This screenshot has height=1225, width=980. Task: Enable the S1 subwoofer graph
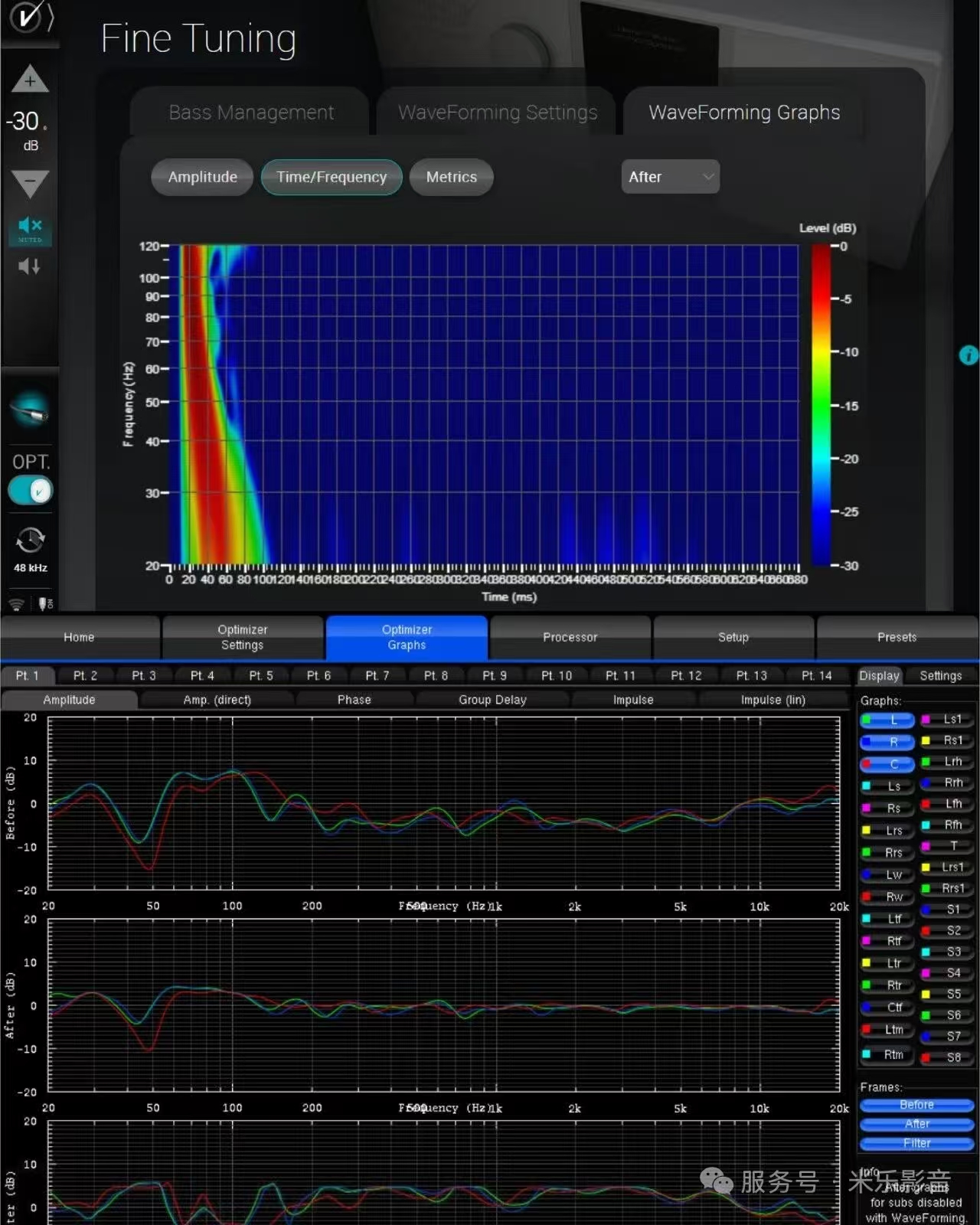[947, 910]
